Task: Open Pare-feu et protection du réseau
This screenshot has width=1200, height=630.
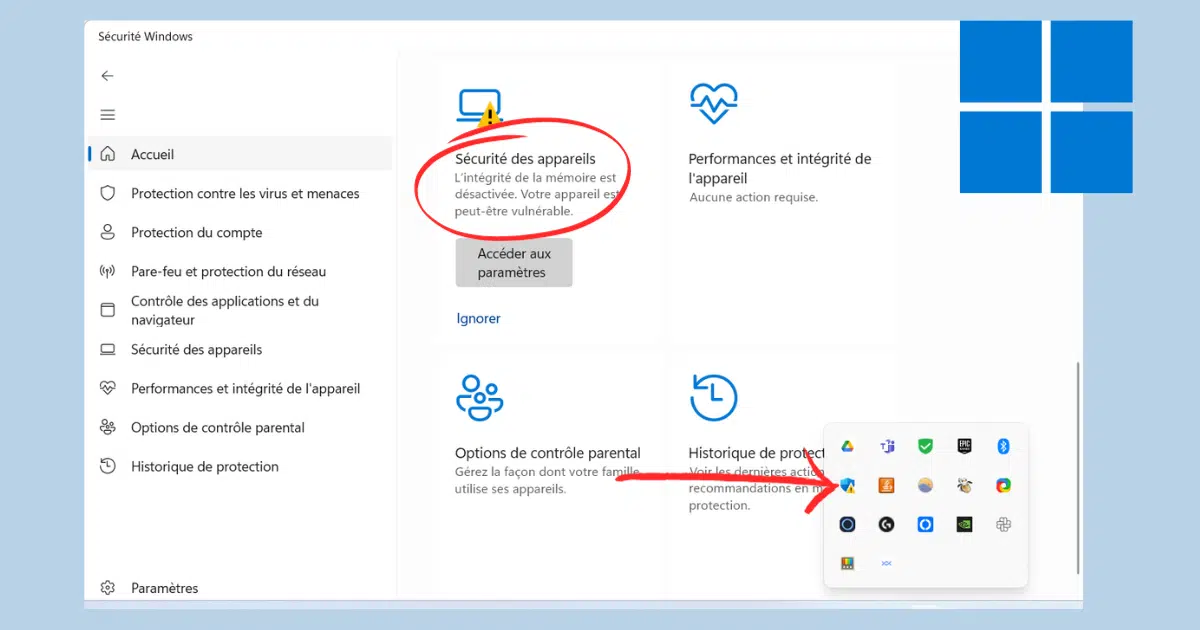Action: 228,272
